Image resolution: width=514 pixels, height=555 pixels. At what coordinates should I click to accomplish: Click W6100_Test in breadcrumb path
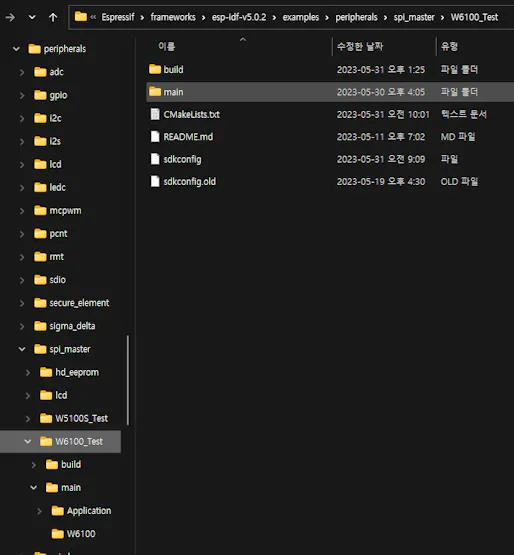(x=474, y=17)
